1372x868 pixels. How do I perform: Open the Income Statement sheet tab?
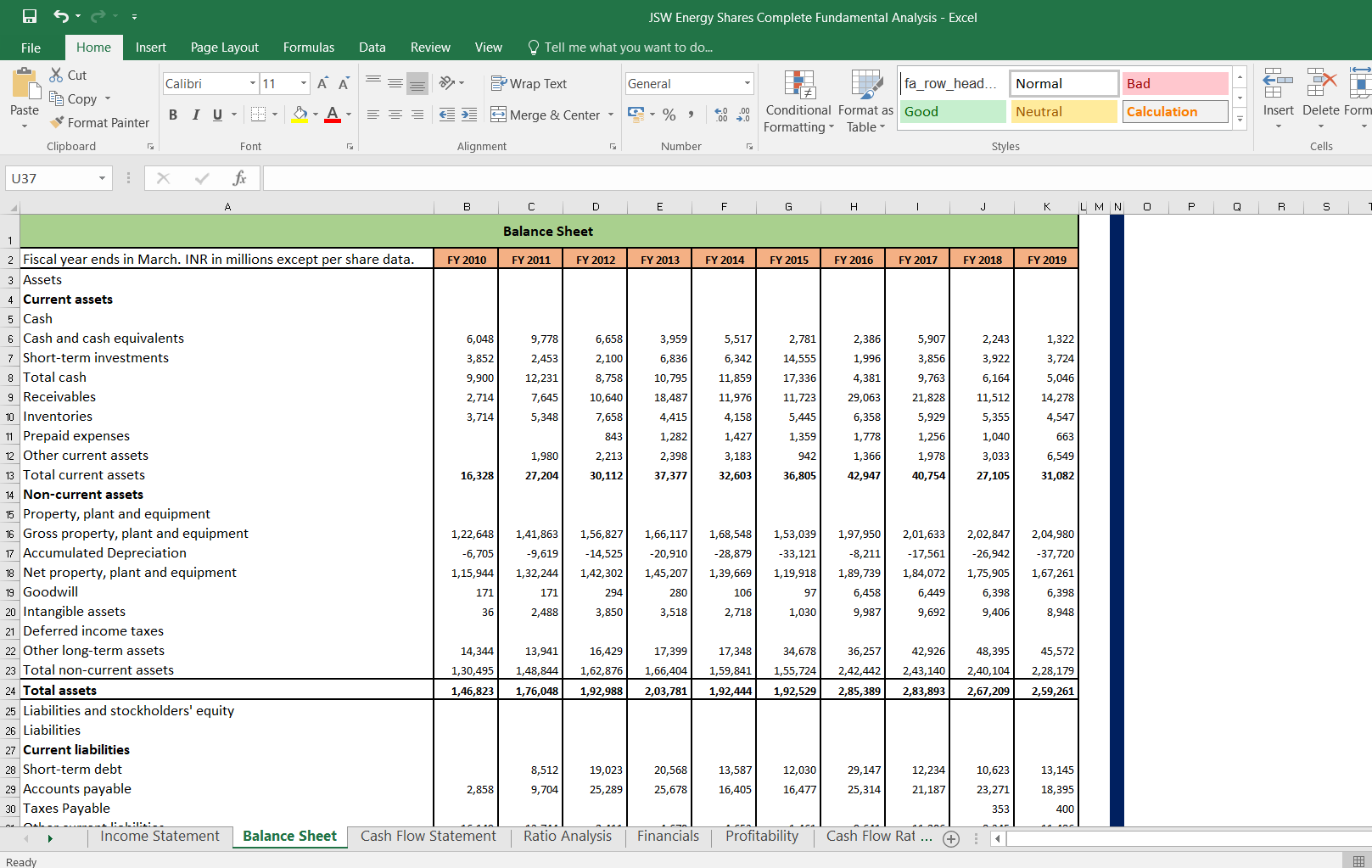tap(160, 837)
